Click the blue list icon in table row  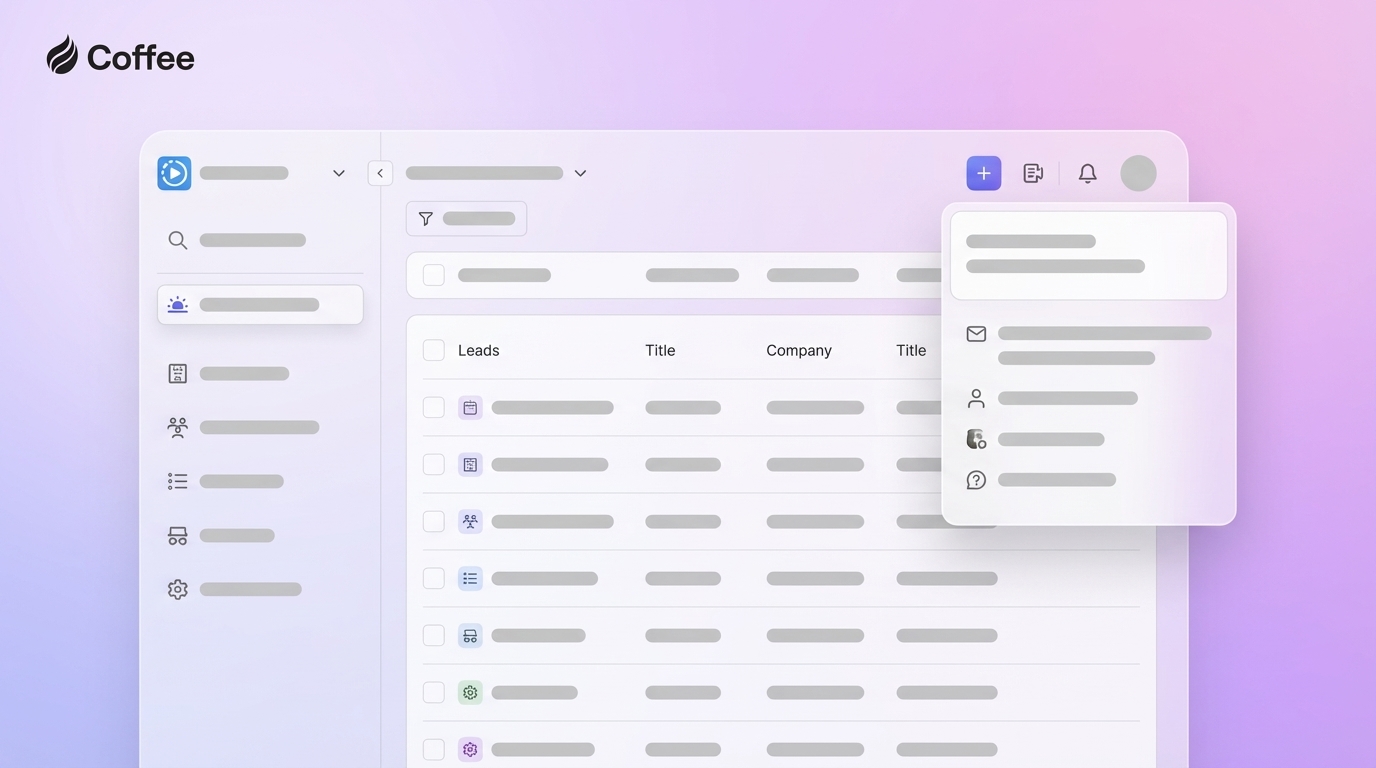(470, 578)
